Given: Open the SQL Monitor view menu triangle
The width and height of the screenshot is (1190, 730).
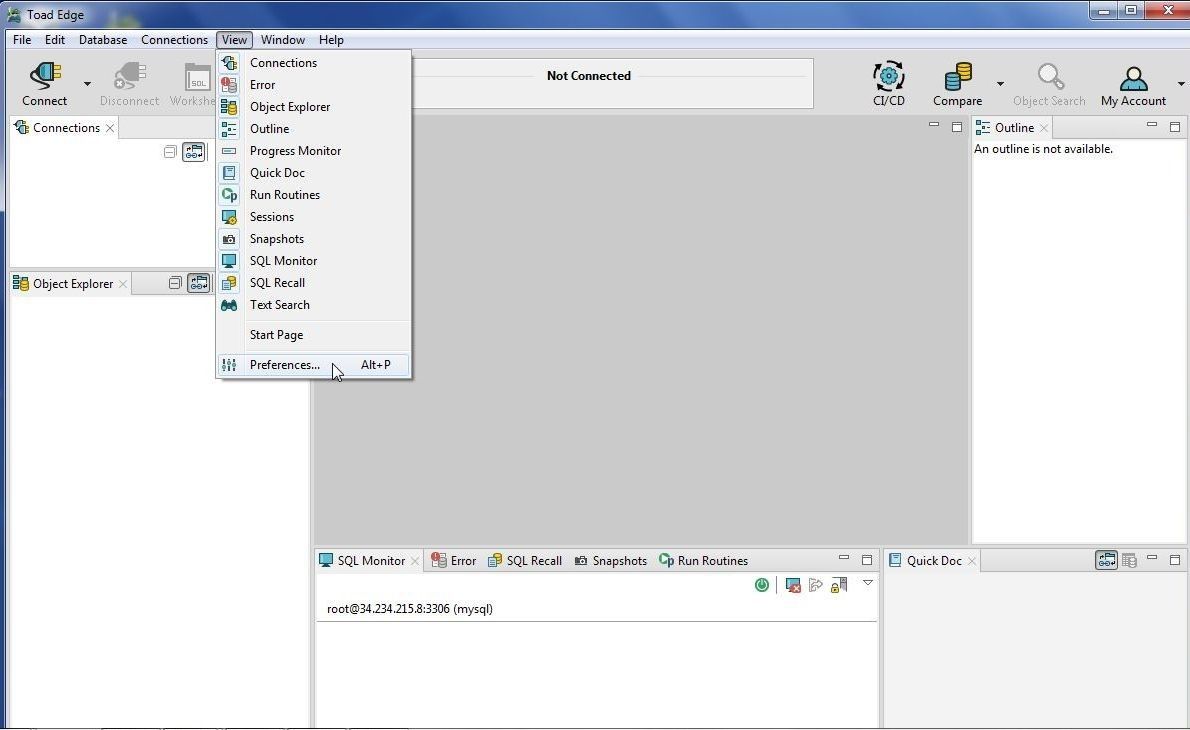Looking at the screenshot, I should pyautogui.click(x=867, y=583).
